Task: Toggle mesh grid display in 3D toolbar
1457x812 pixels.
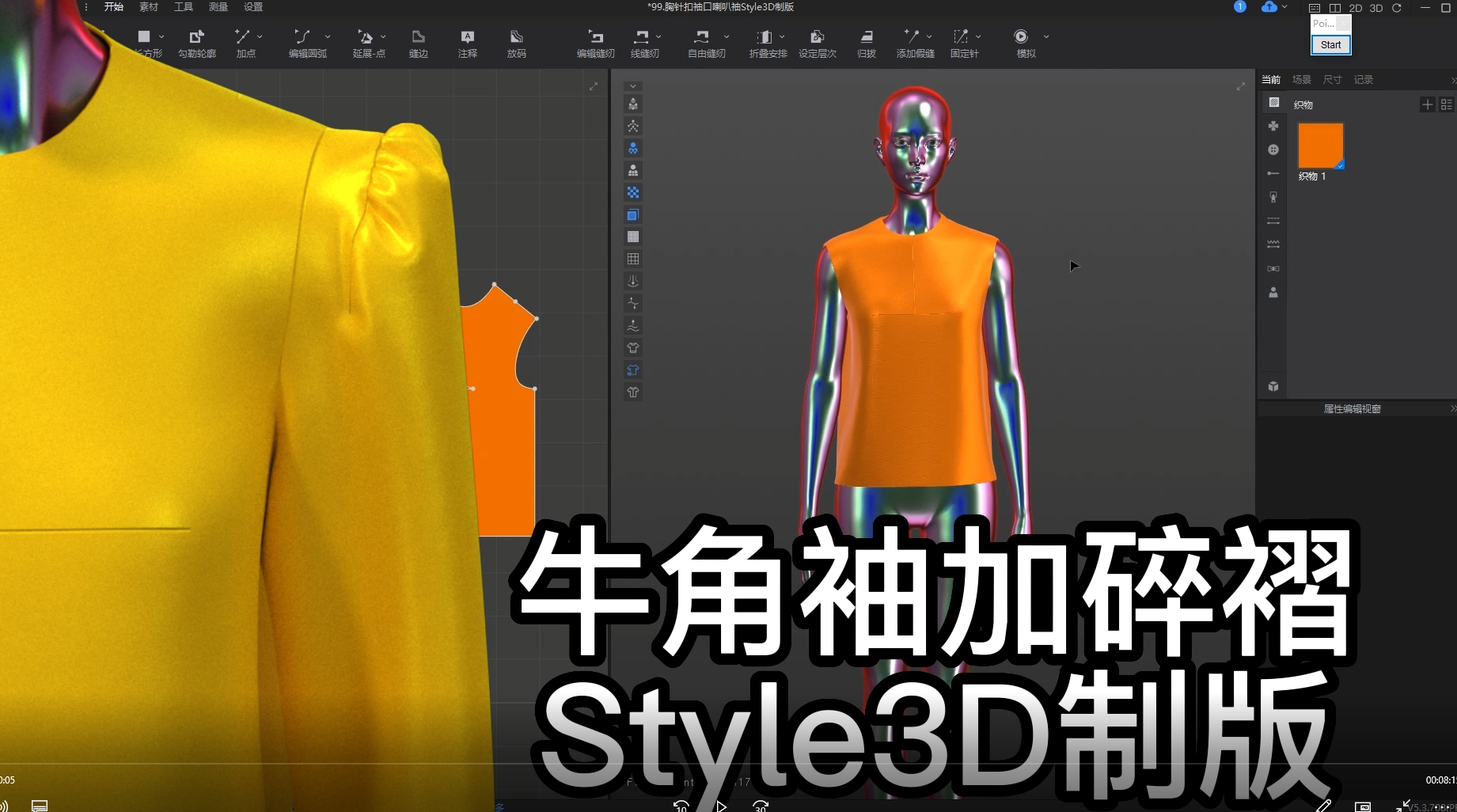Action: coord(633,259)
